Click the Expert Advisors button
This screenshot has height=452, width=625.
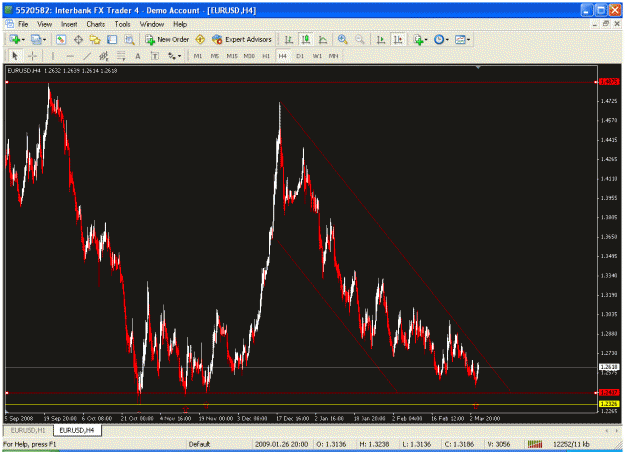pos(242,39)
